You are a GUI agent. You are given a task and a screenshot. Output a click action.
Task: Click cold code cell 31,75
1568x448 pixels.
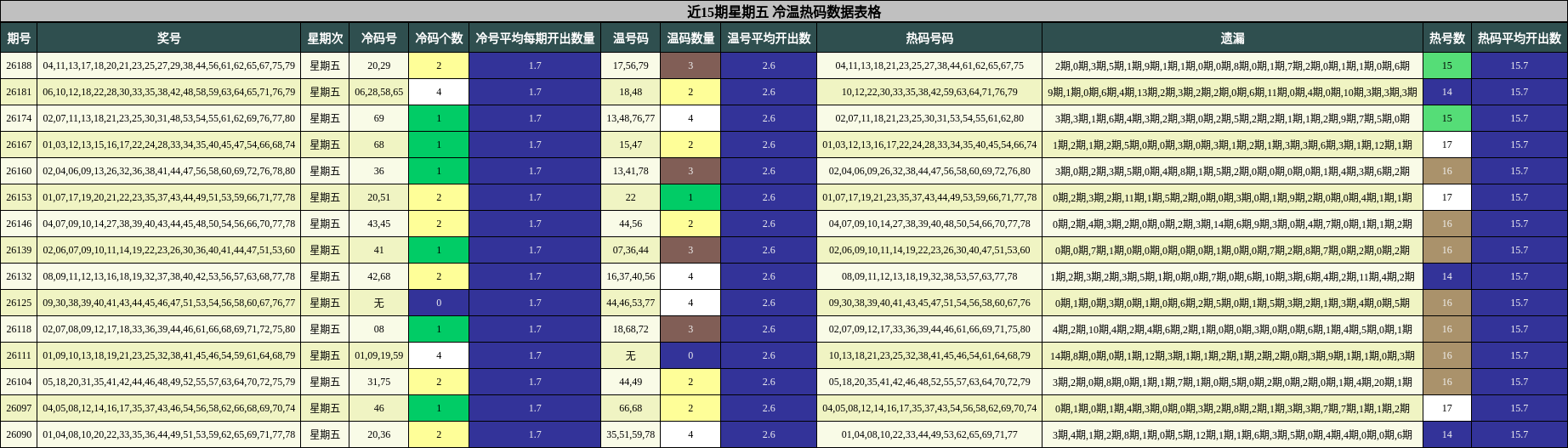click(379, 382)
